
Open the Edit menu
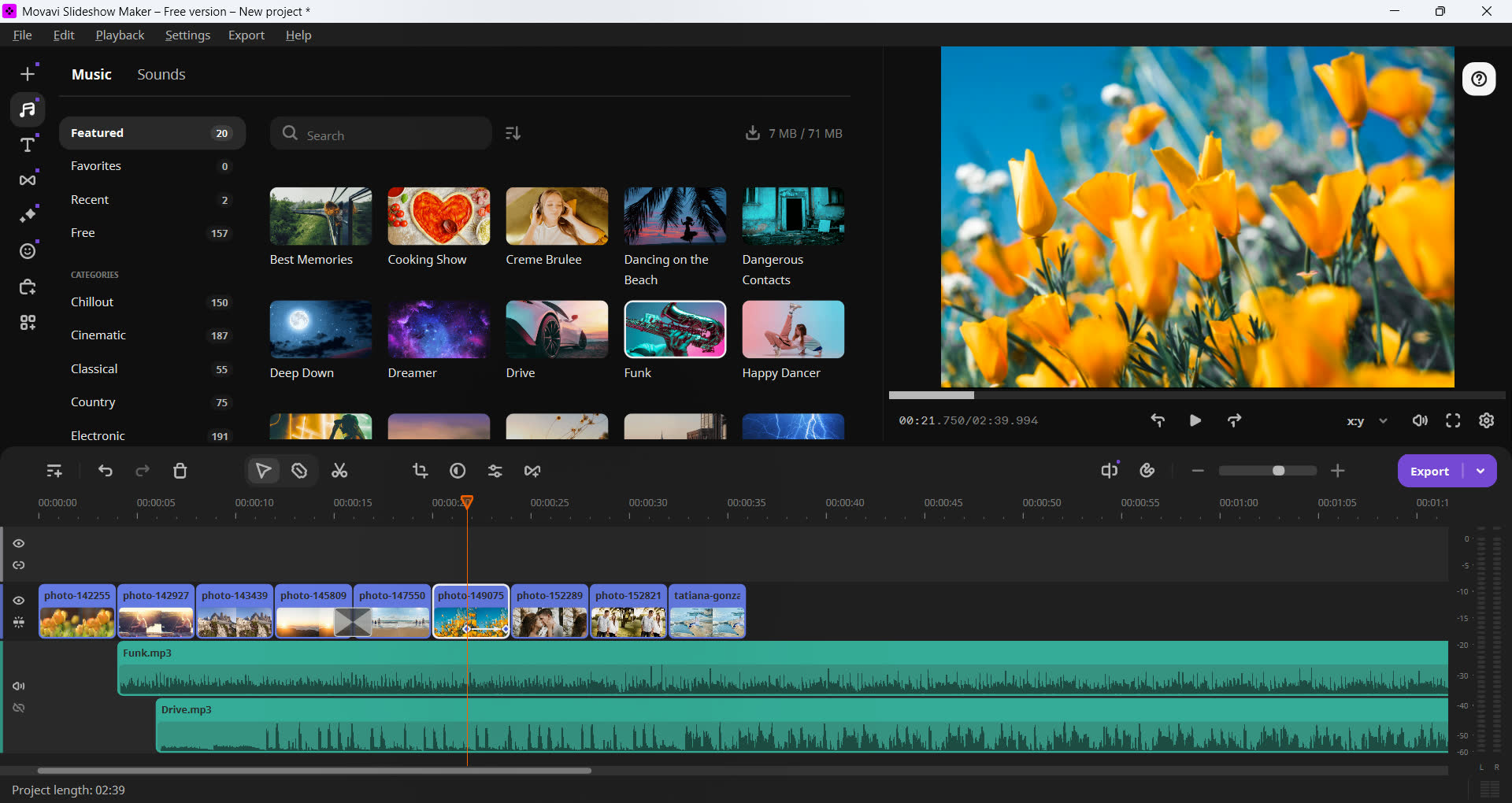(x=64, y=35)
